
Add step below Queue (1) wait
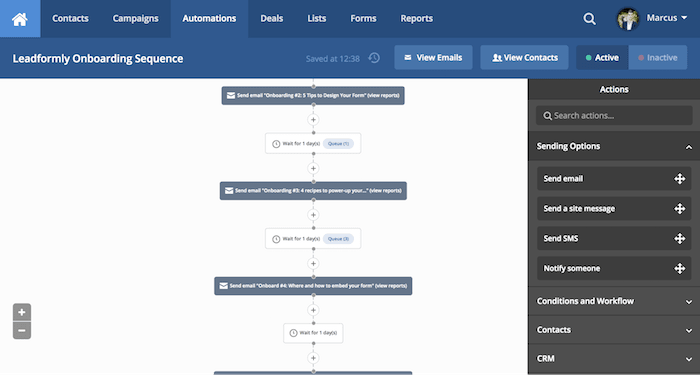point(313,168)
